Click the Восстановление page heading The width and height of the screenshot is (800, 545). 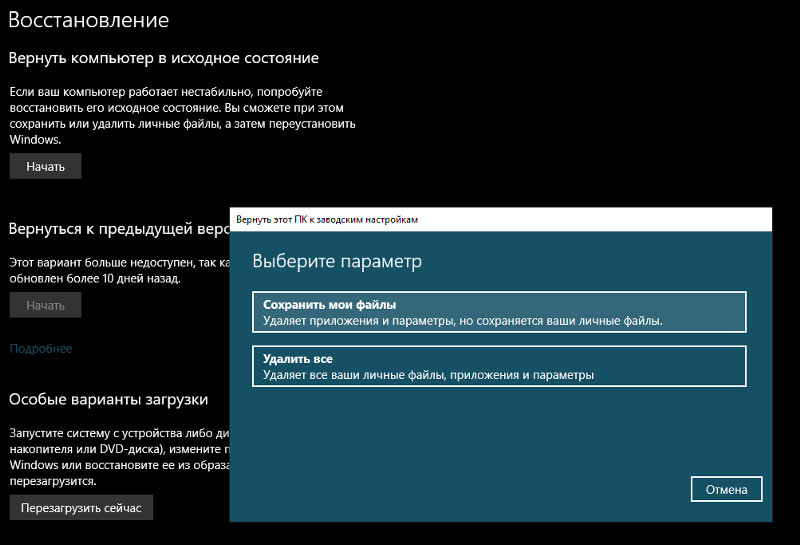(89, 20)
